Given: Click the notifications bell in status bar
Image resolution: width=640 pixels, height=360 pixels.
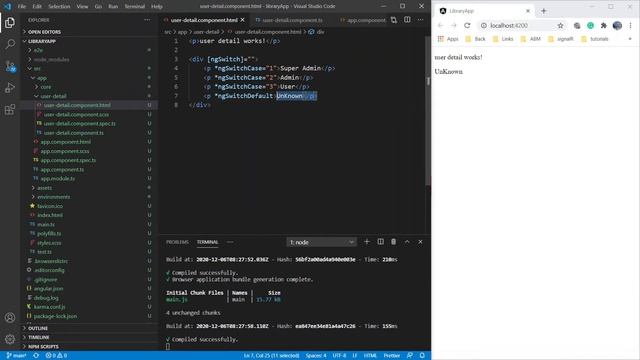Looking at the screenshot, I should [x=422, y=356].
